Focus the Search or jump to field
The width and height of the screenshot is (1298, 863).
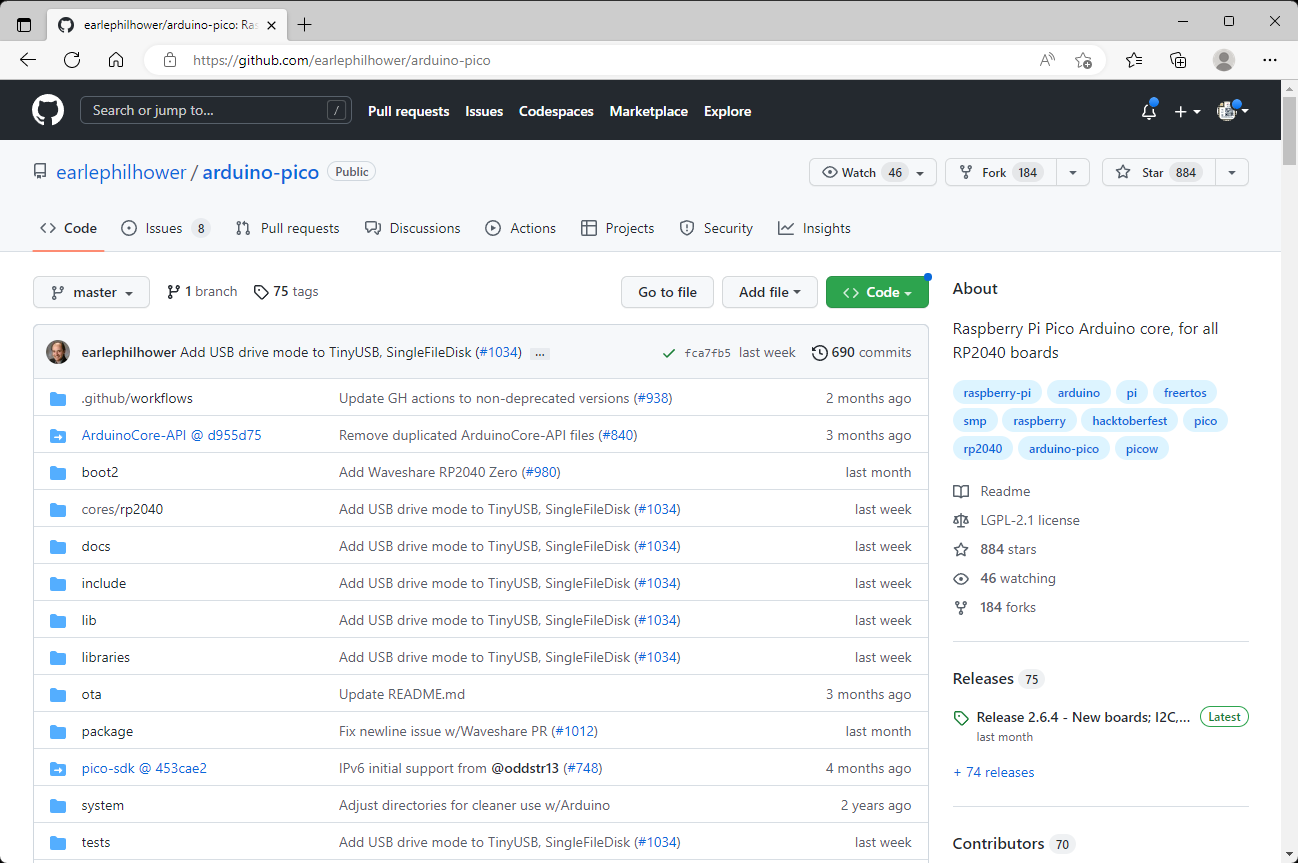(215, 110)
